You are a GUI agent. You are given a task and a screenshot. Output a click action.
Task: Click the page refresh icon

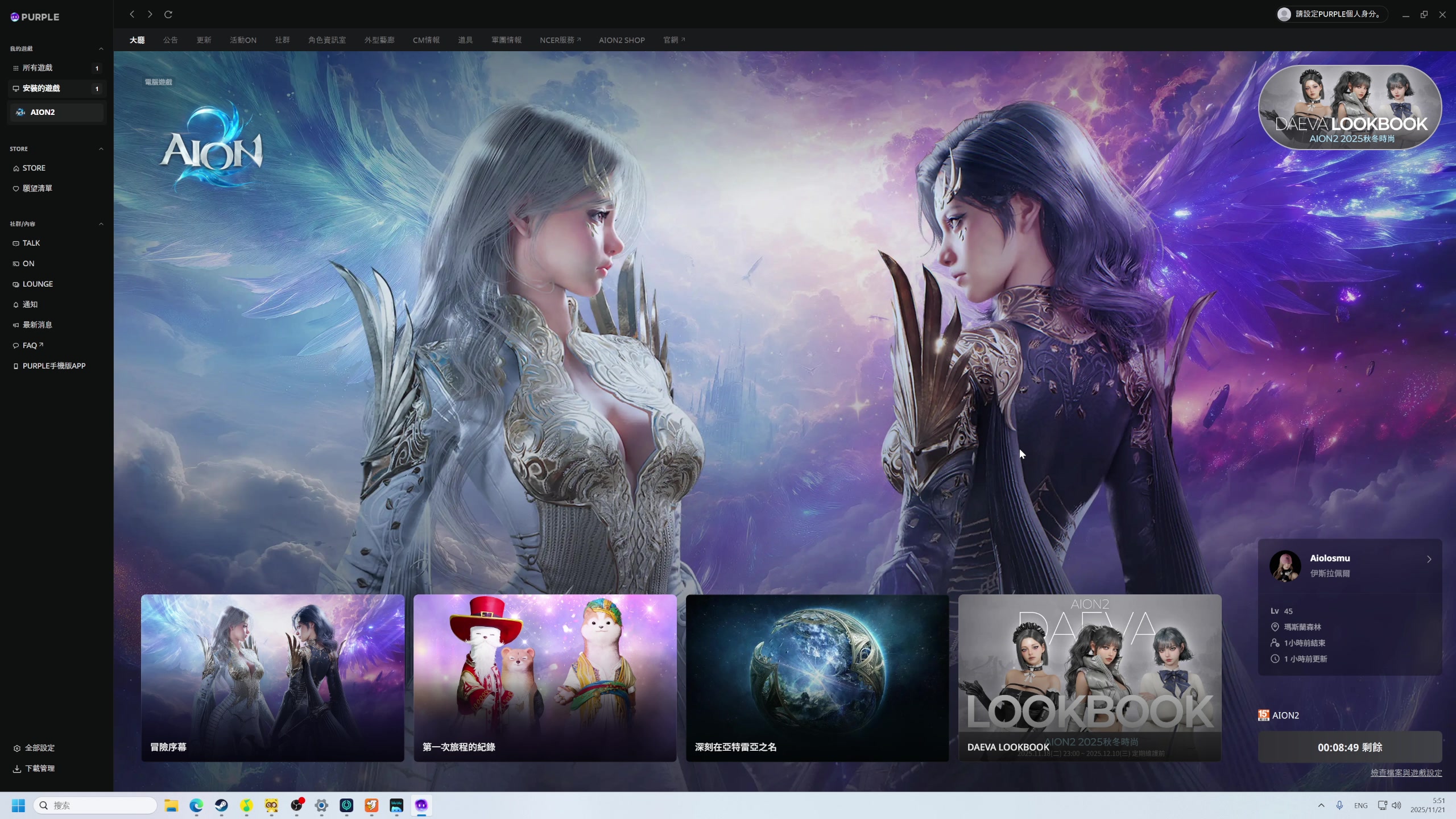tap(168, 14)
